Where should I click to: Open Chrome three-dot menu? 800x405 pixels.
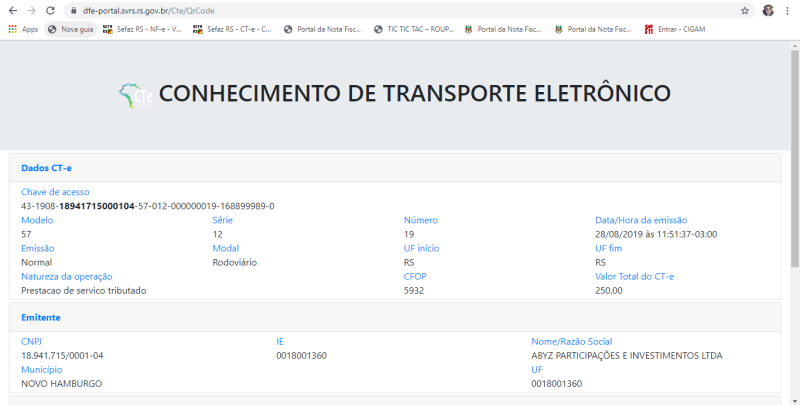coord(787,11)
